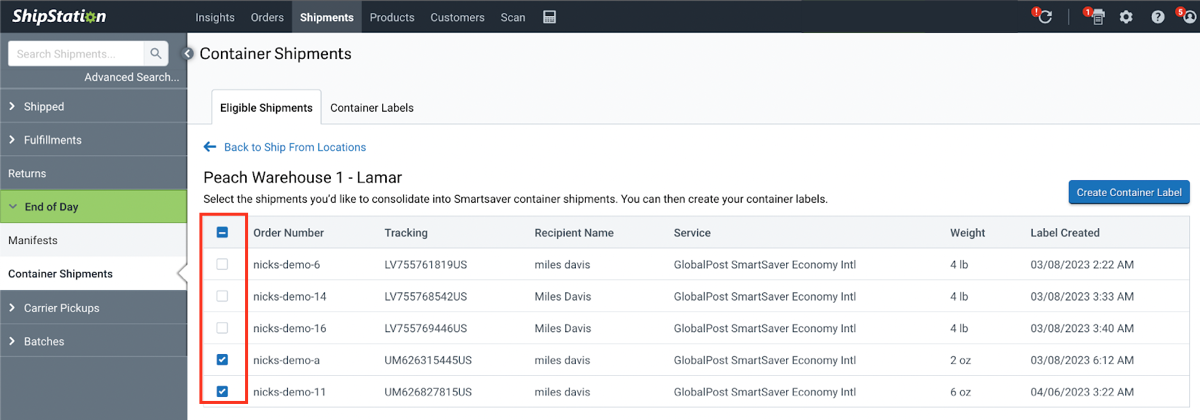Image resolution: width=1200 pixels, height=420 pixels.
Task: Click the 2 oz weight cell
Action: pyautogui.click(x=961, y=360)
